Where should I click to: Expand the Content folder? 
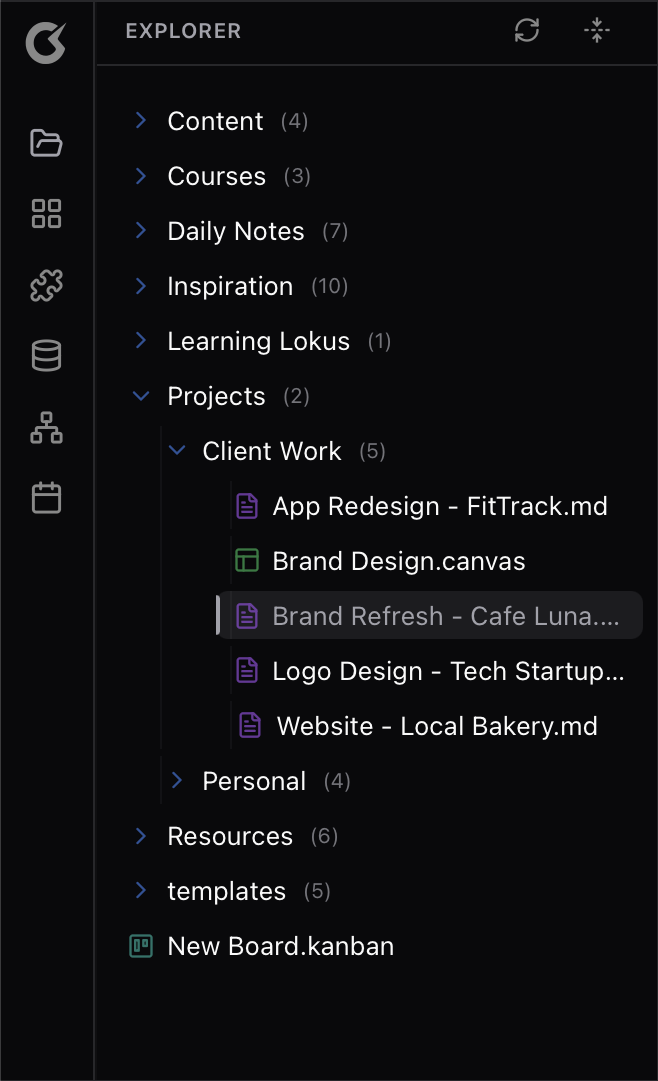(215, 121)
